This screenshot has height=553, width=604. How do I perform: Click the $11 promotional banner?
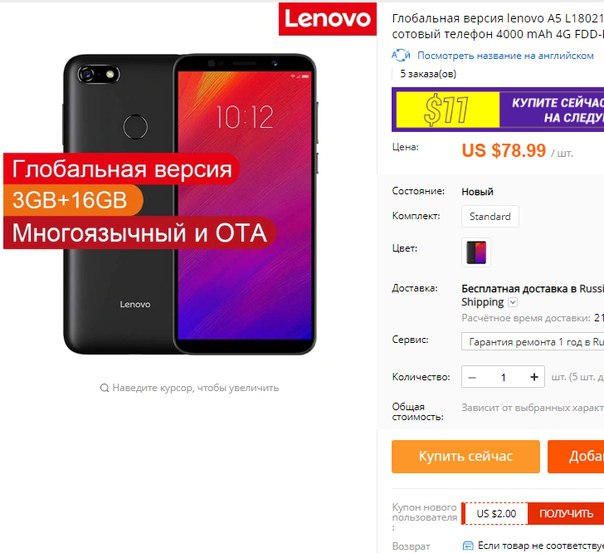498,110
